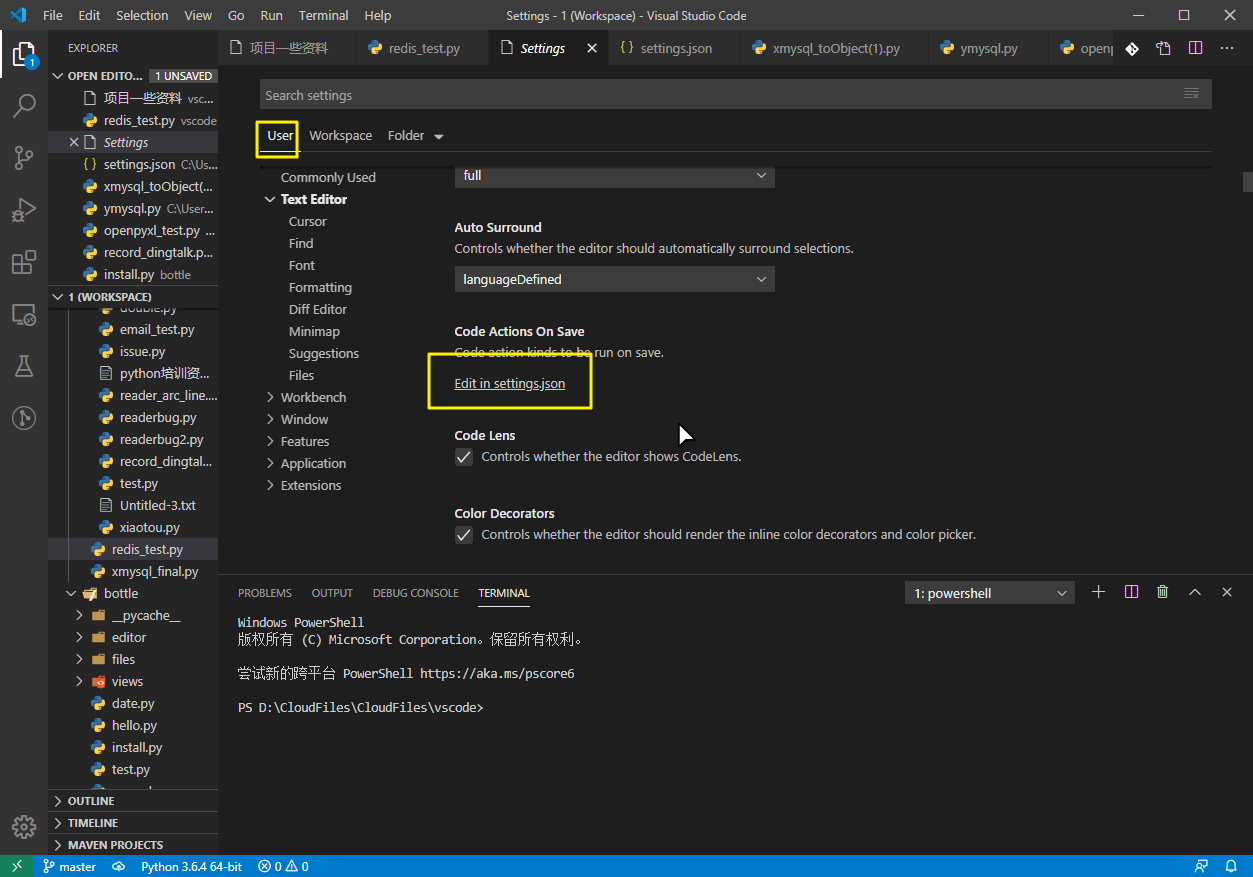
Task: Open the Source Control view
Action: 24,157
